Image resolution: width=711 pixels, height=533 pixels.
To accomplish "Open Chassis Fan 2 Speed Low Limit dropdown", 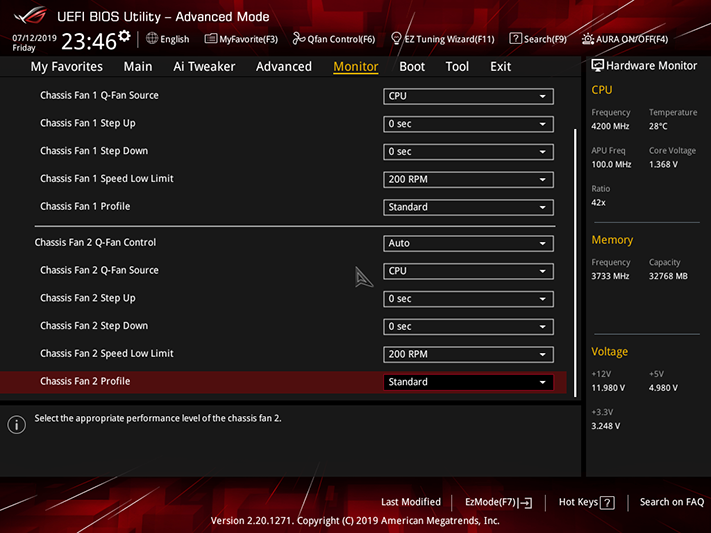I will [x=468, y=354].
